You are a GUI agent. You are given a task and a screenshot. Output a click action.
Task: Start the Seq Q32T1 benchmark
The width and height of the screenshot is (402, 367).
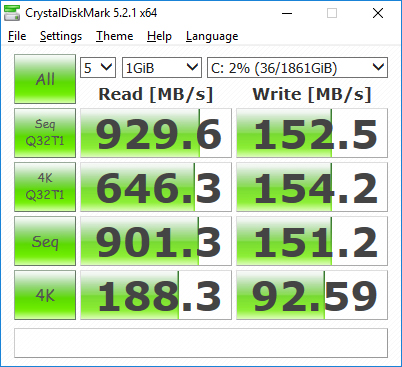click(45, 133)
